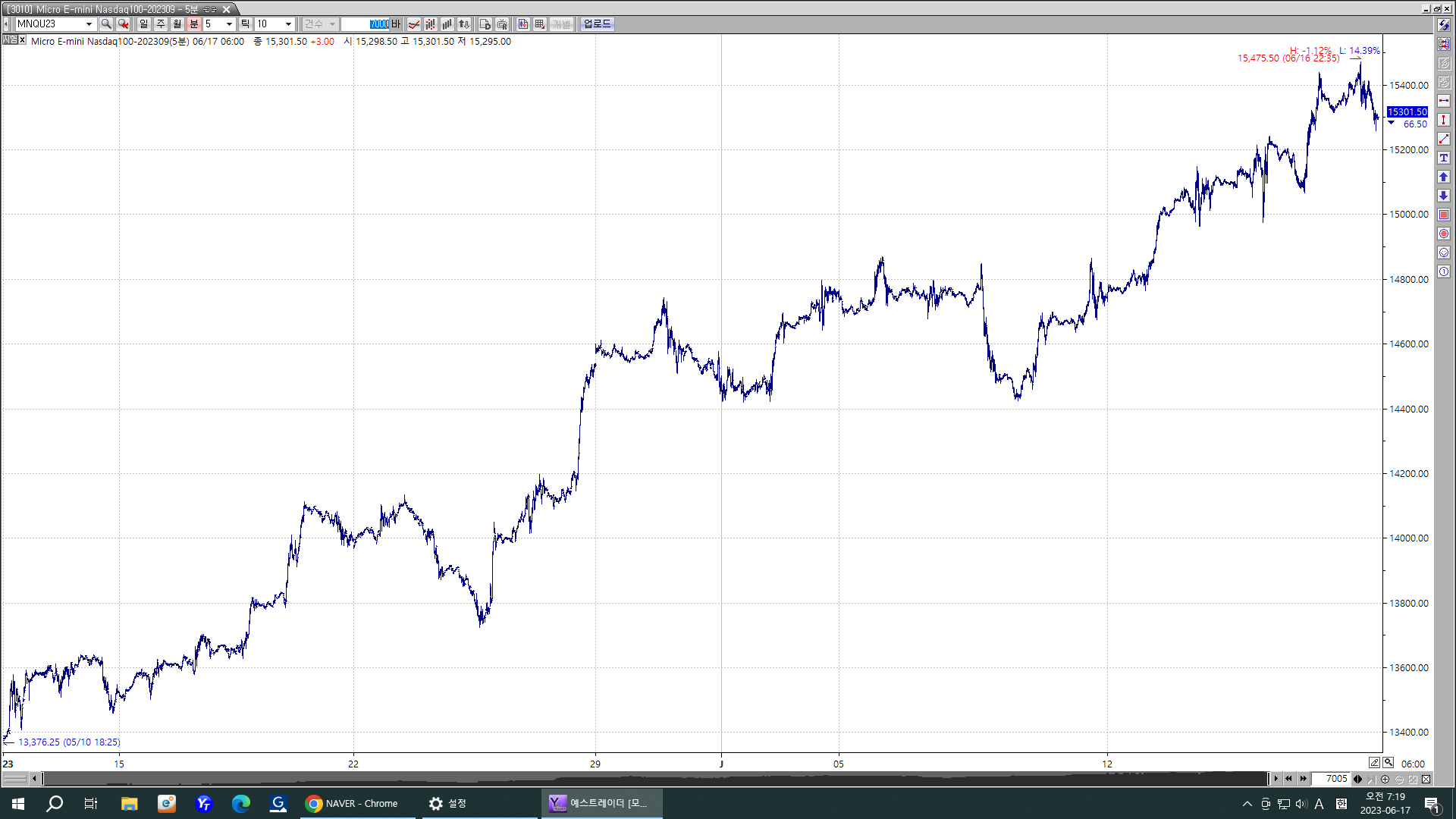The image size is (1456, 819).
Task: Select the diagonal trend line tool
Action: (1444, 139)
